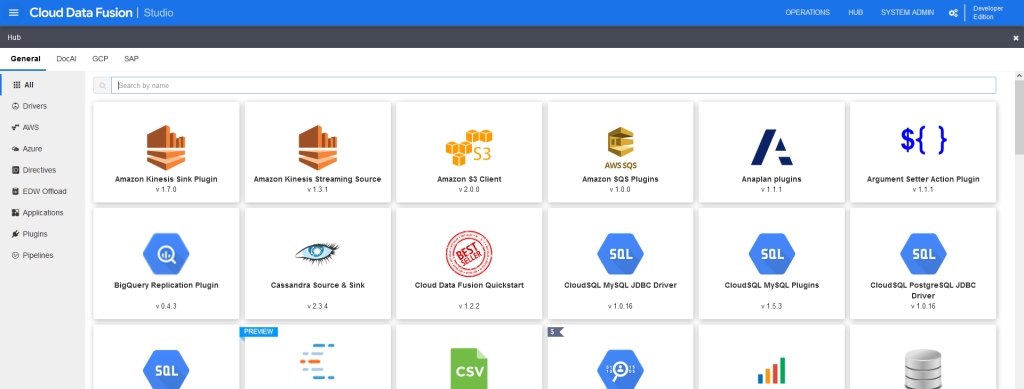Click the CloudSQL MySQL JDBC Driver title
This screenshot has height=389, width=1024.
[620, 285]
